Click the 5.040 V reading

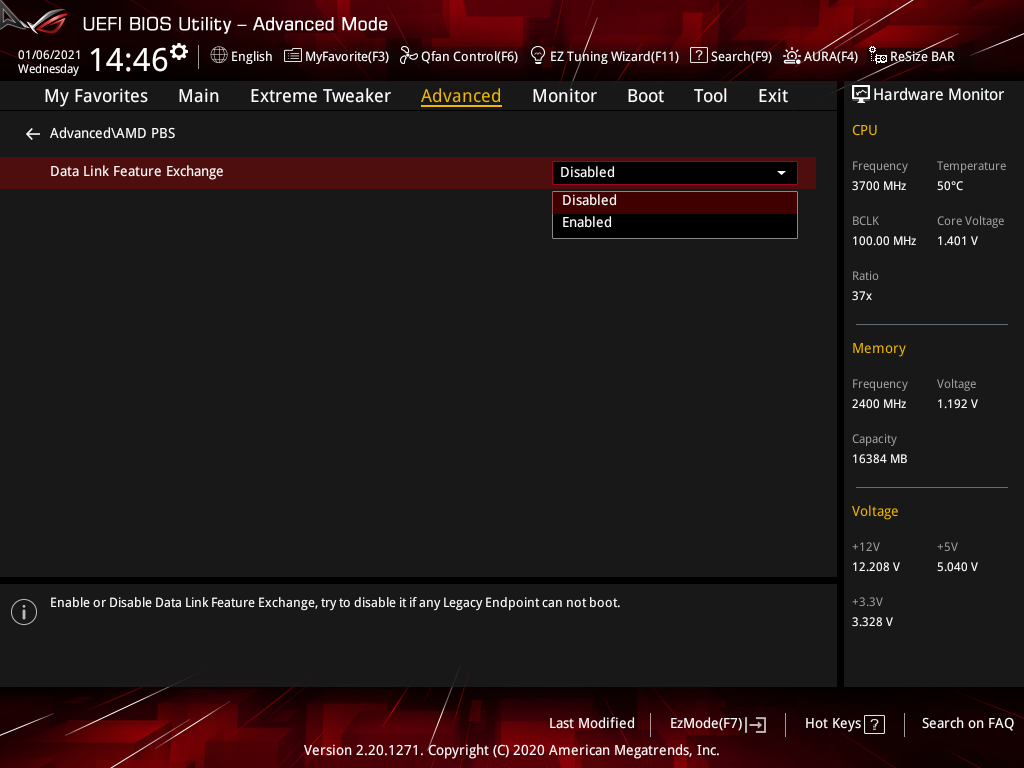tap(957, 567)
